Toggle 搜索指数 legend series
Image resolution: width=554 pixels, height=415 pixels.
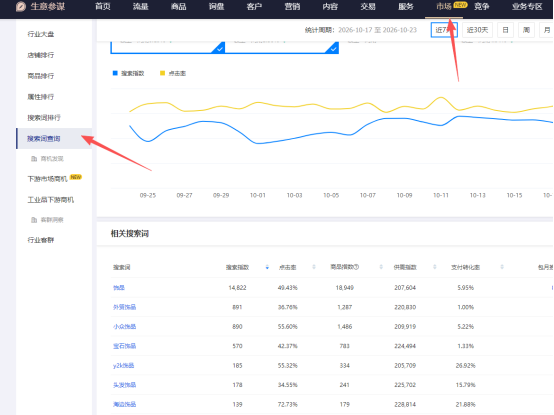point(129,73)
